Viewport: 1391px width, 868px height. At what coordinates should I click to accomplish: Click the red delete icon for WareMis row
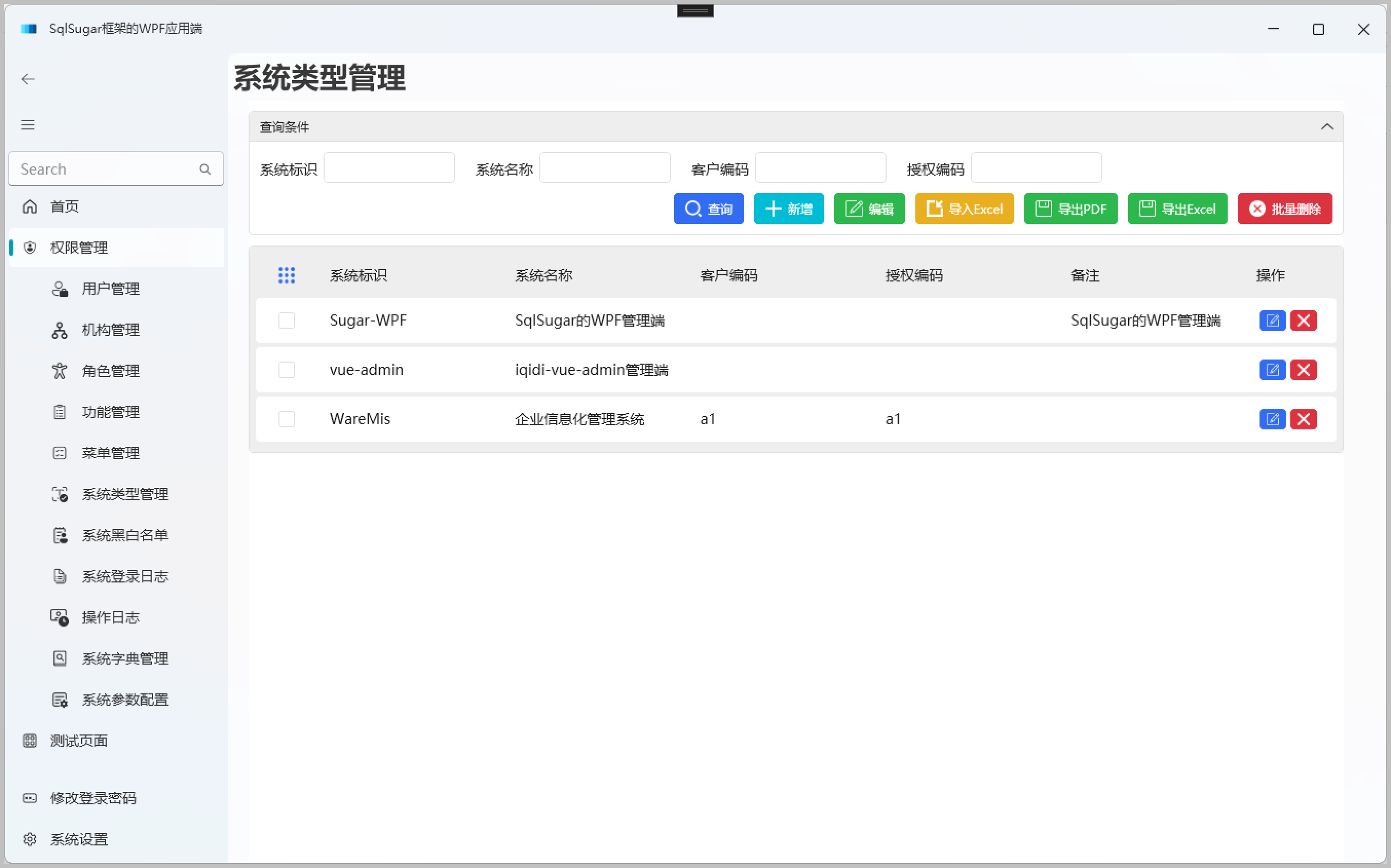(1303, 419)
